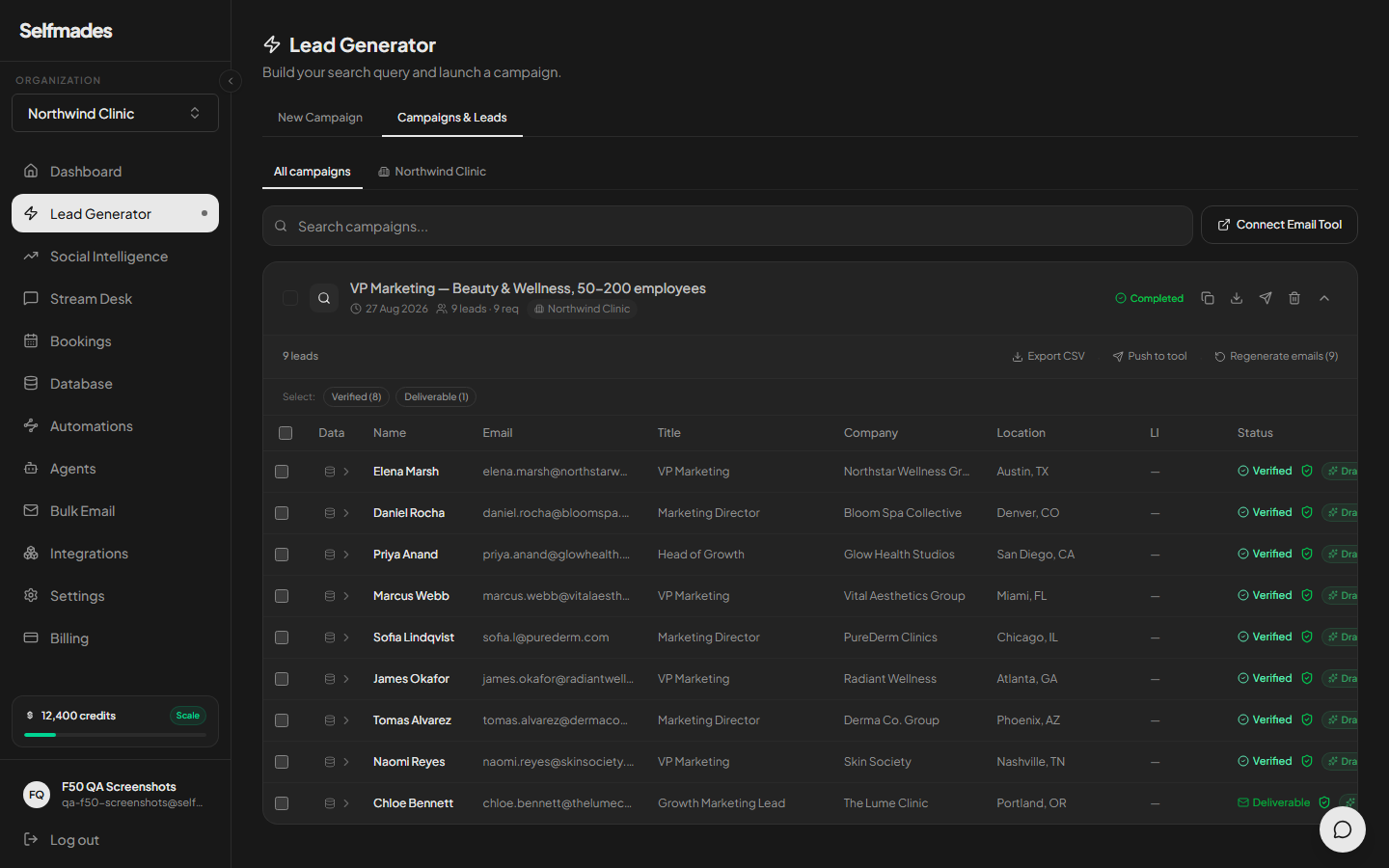
Task: Open Social Intelligence from the sidebar
Action: 115,257
